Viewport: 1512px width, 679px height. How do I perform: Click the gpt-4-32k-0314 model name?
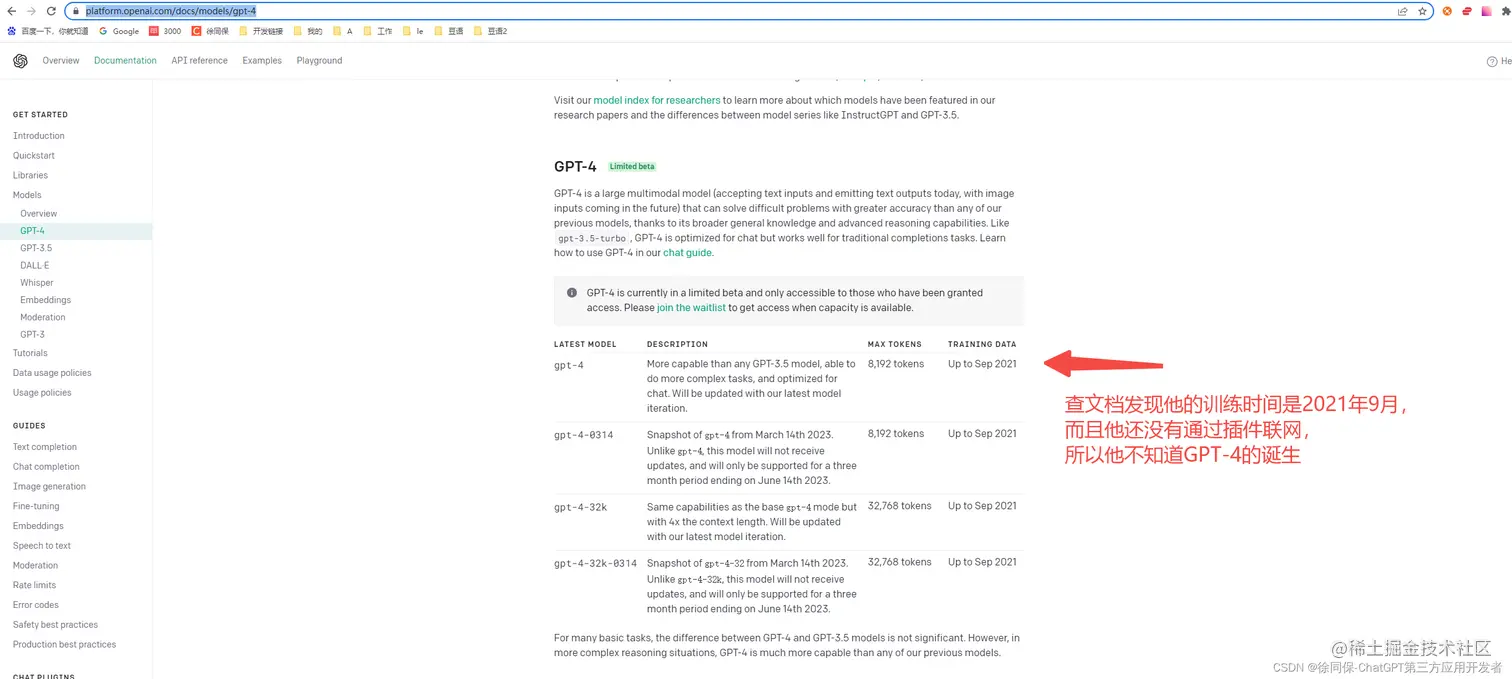595,563
